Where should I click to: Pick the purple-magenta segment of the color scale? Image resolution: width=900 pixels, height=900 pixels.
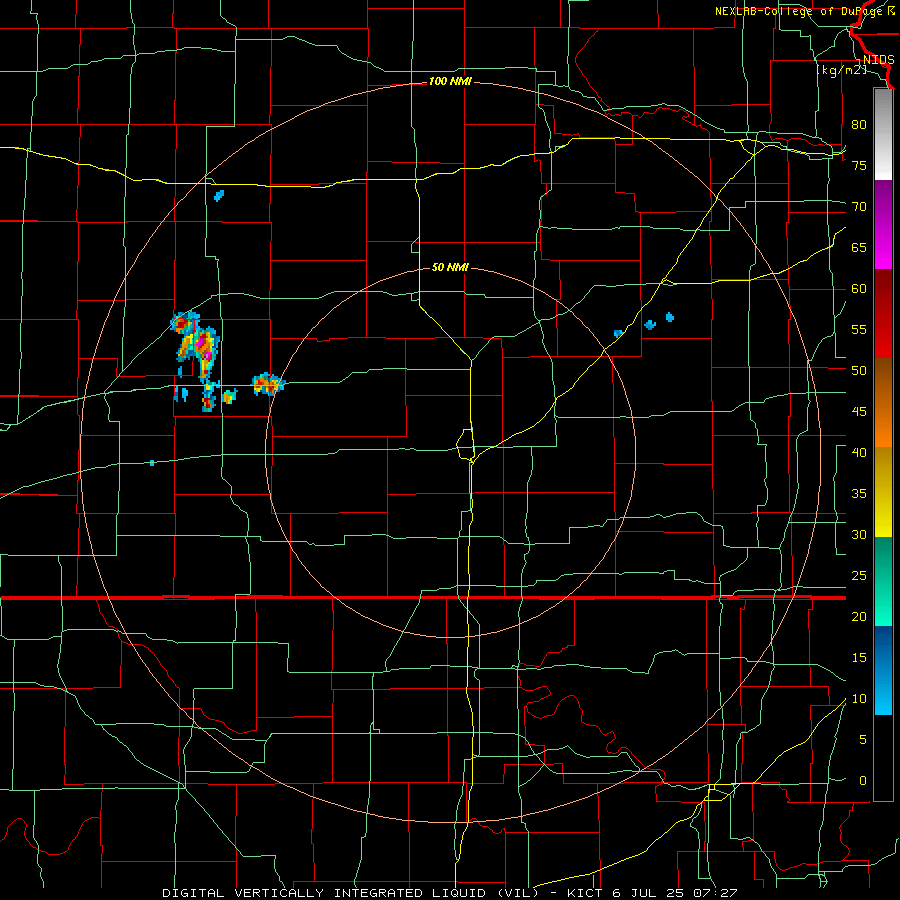pos(883,224)
